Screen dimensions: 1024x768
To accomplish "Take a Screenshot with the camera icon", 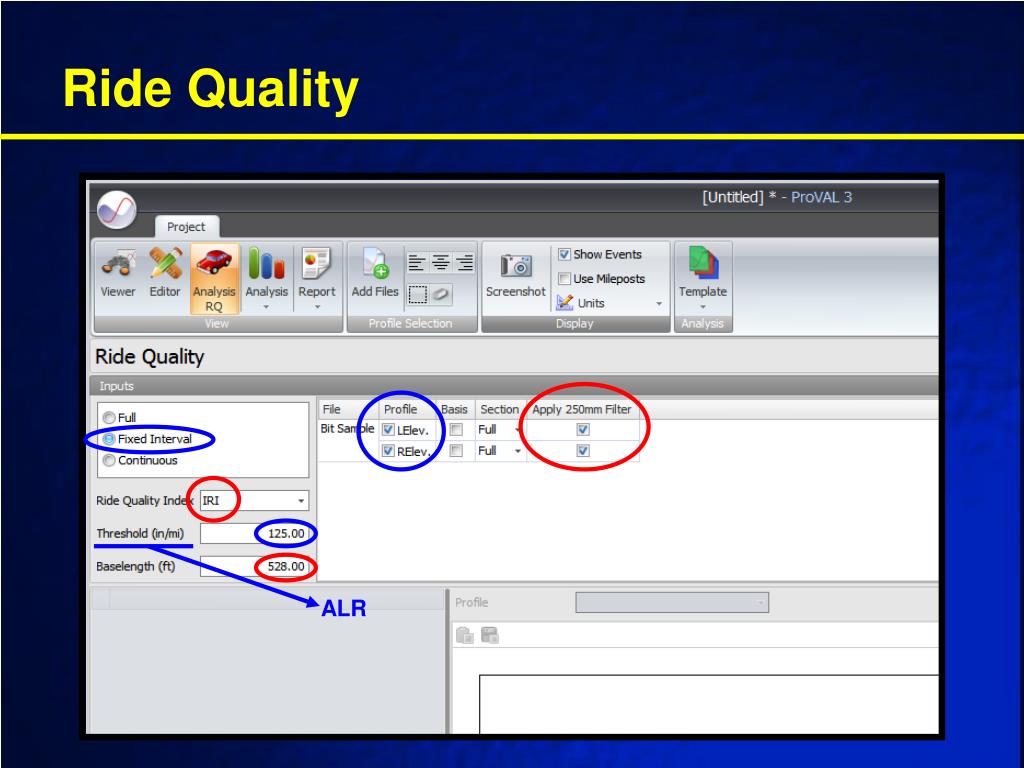I will 516,265.
